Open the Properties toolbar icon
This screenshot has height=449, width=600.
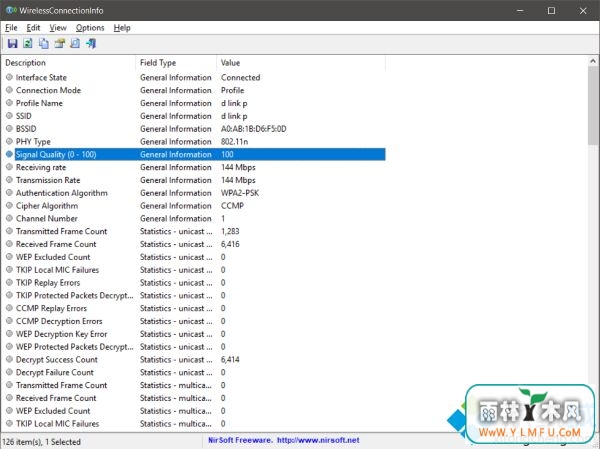tap(60, 43)
